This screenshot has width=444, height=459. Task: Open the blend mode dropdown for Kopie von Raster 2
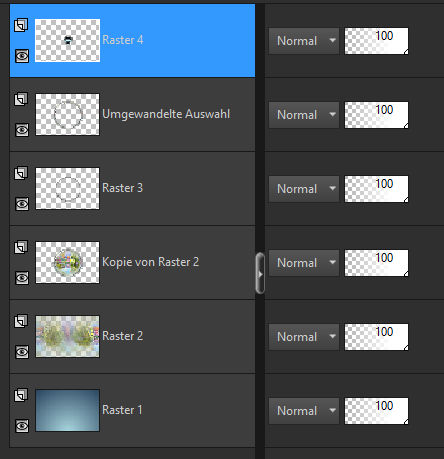[x=304, y=263]
